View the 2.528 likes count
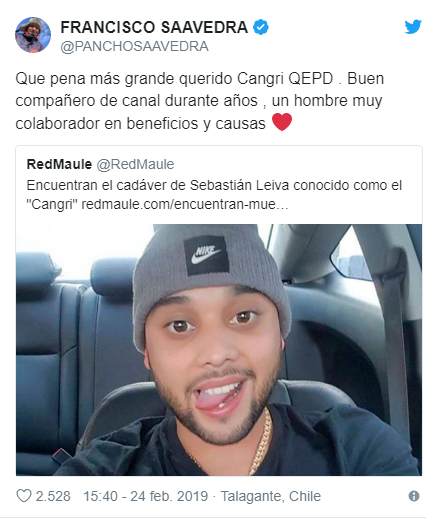 point(53,496)
